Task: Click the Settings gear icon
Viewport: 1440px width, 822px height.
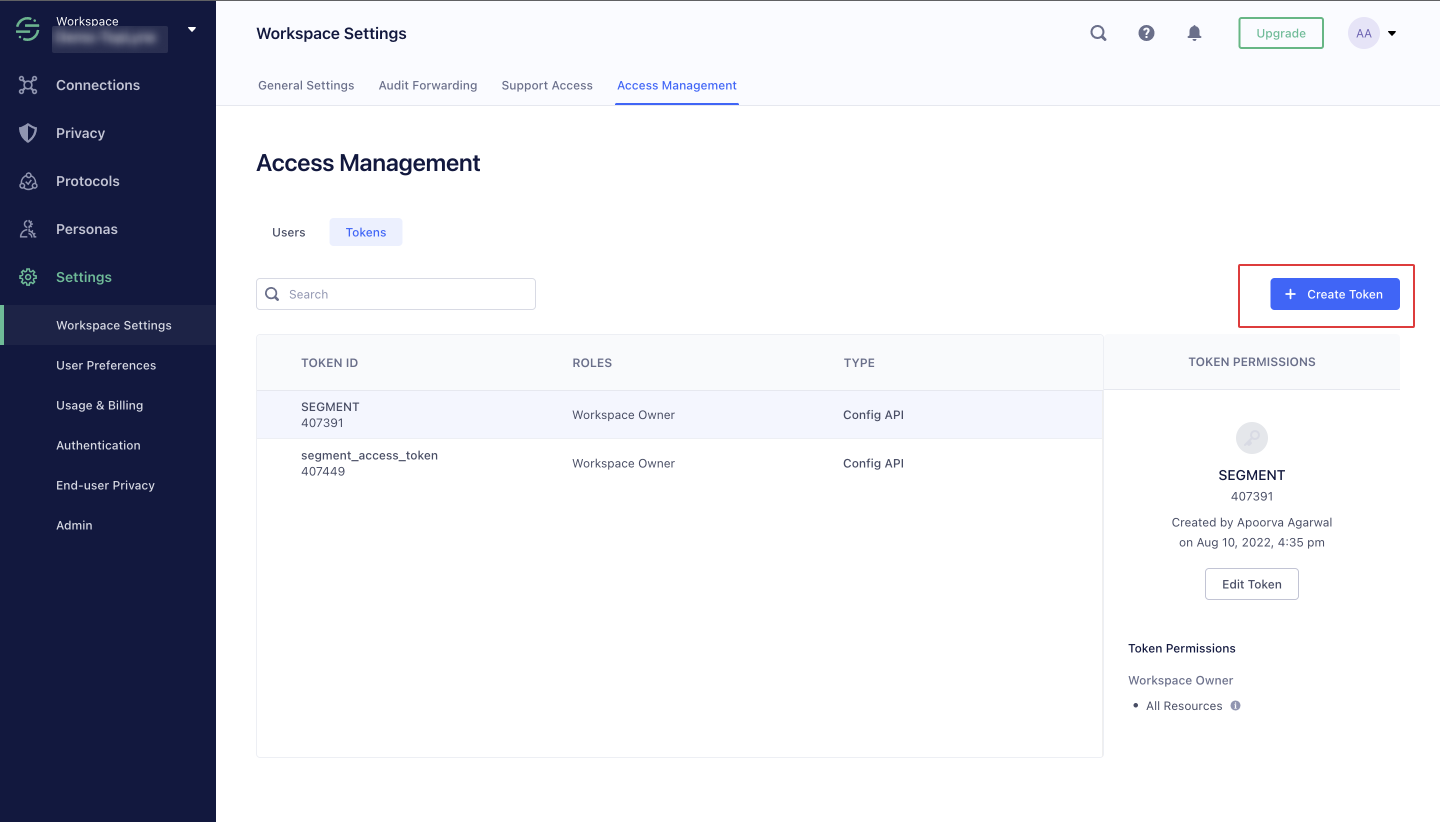Action: coord(28,277)
